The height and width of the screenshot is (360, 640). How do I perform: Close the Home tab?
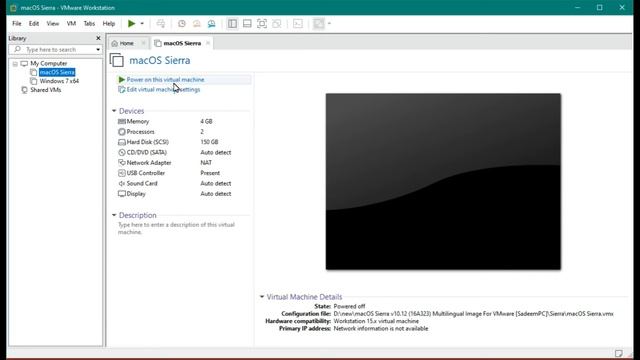click(143, 43)
